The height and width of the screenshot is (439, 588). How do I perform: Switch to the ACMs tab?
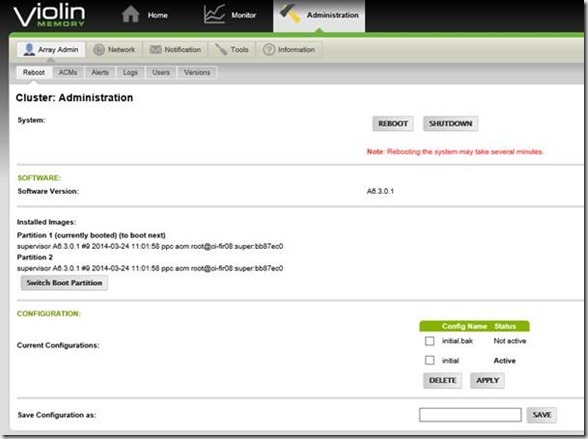[68, 72]
